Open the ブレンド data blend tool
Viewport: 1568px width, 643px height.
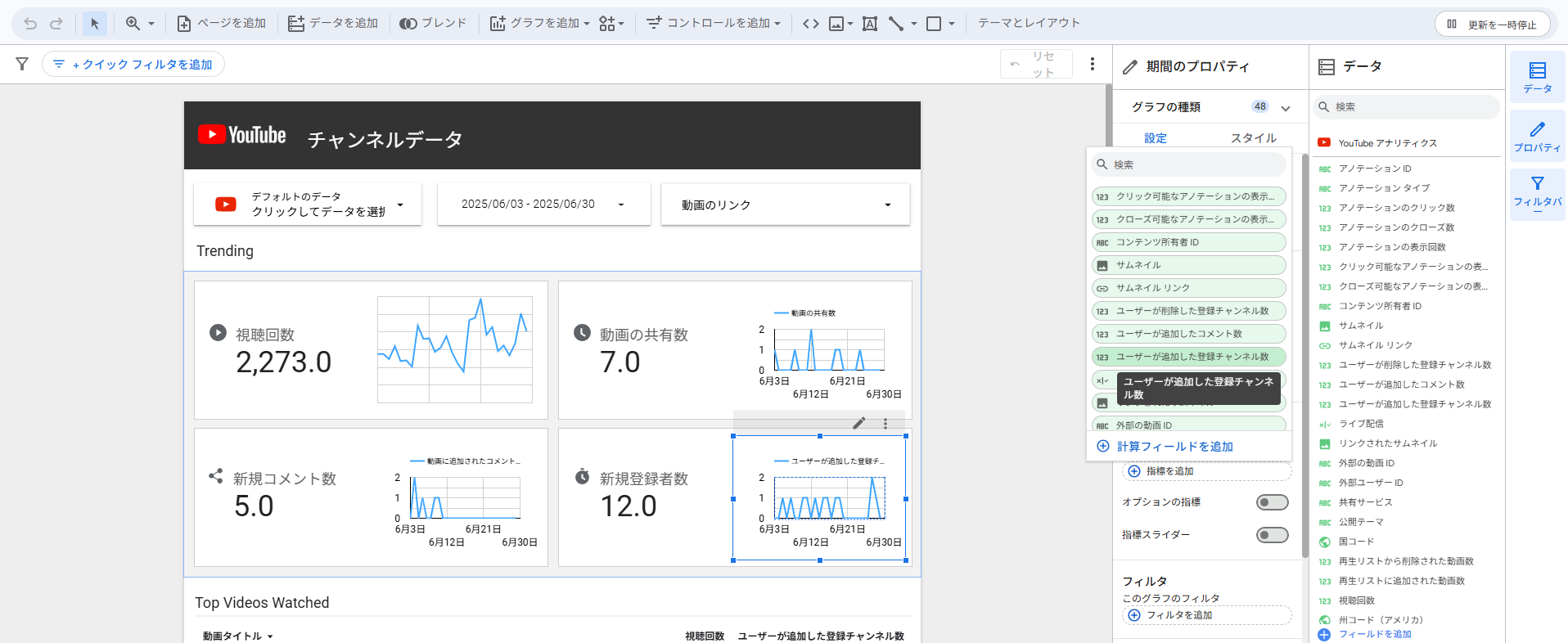433,24
